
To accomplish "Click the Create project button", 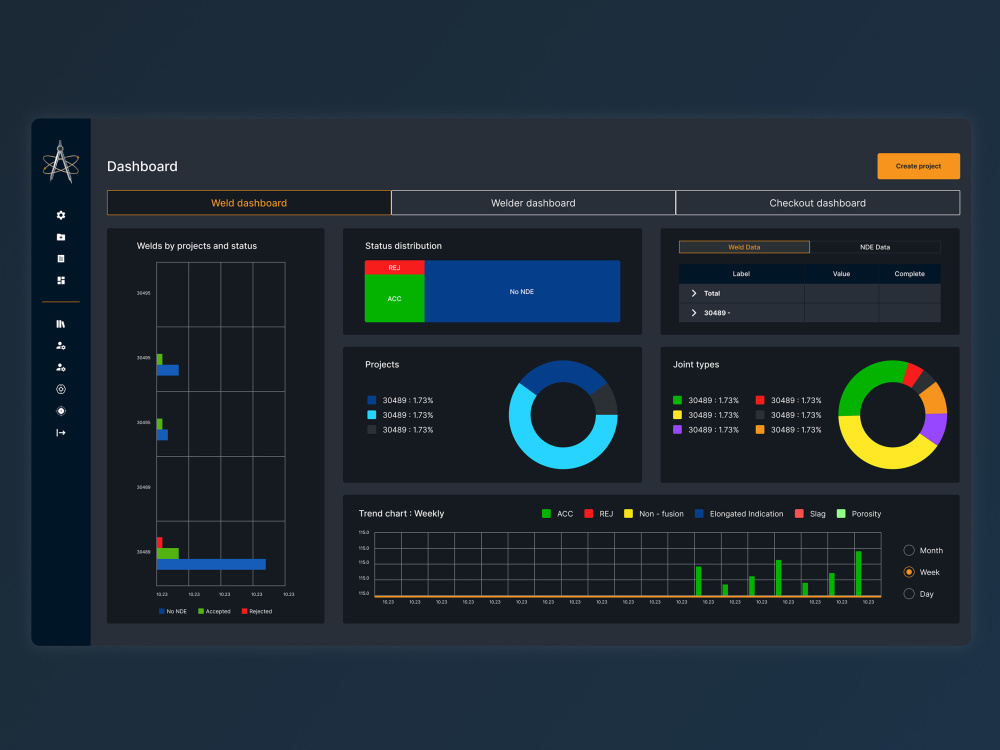I will (x=918, y=166).
